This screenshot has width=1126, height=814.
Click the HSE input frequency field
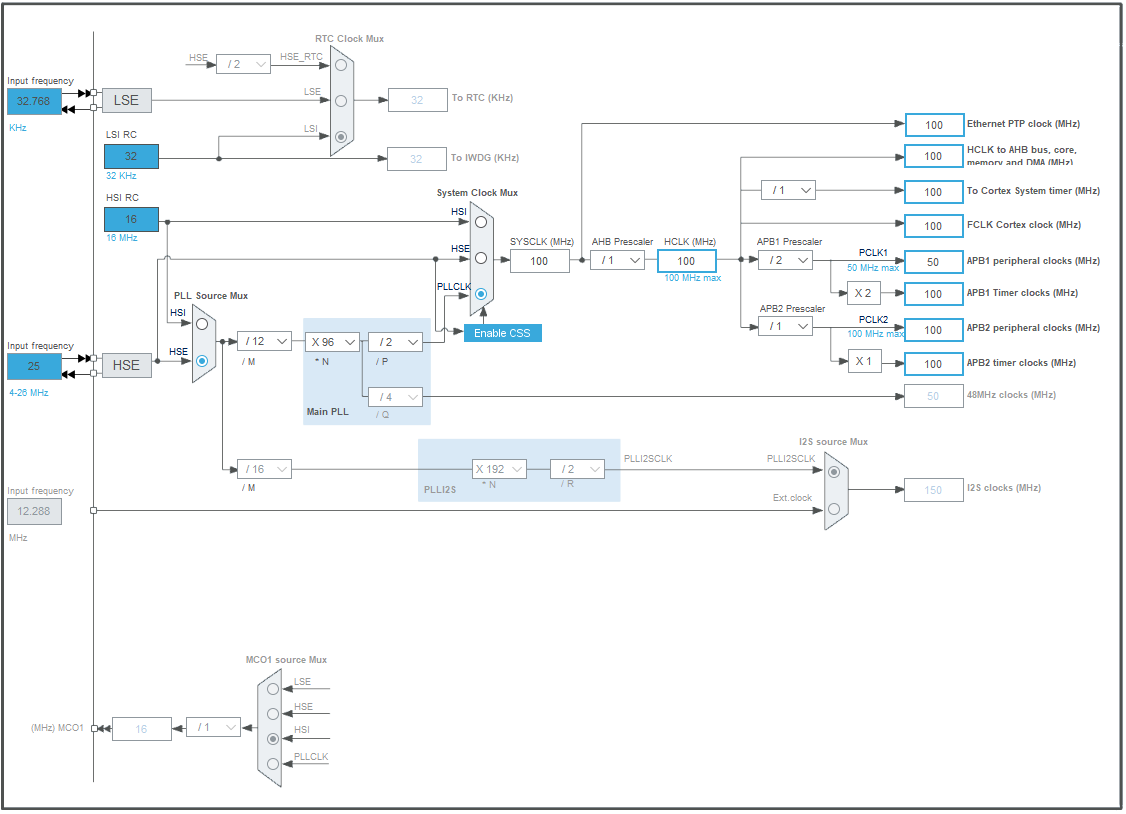[x=34, y=366]
